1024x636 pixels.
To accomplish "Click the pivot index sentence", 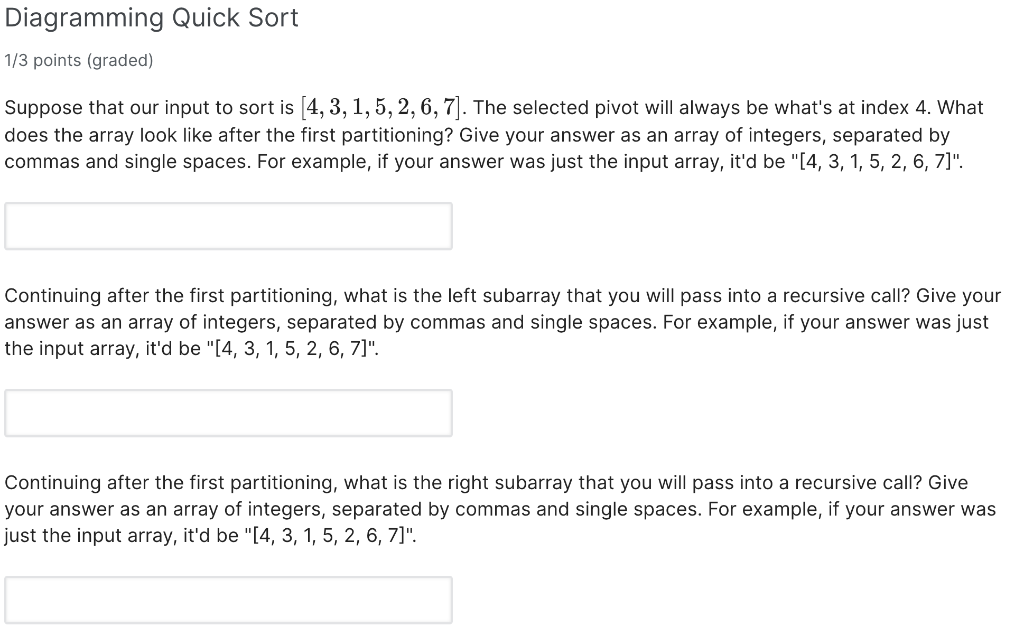I will pyautogui.click(x=700, y=107).
